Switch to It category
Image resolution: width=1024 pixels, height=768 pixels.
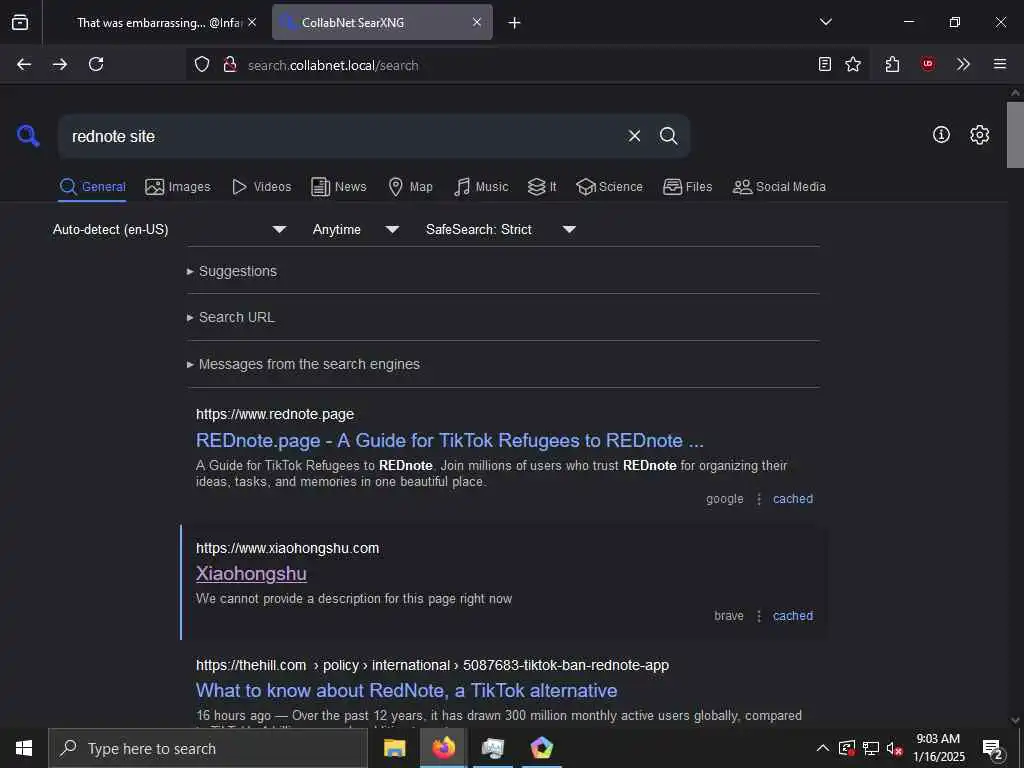pos(542,187)
